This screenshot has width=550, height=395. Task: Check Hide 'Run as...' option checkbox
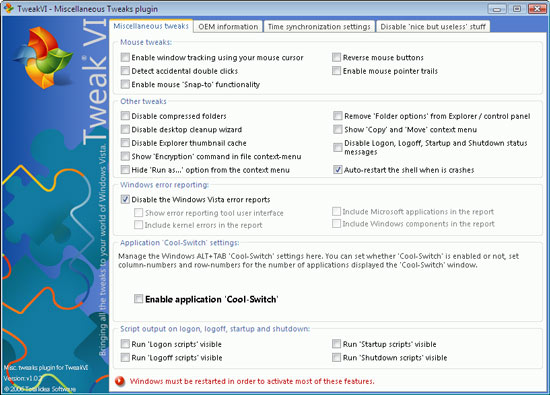click(x=125, y=170)
